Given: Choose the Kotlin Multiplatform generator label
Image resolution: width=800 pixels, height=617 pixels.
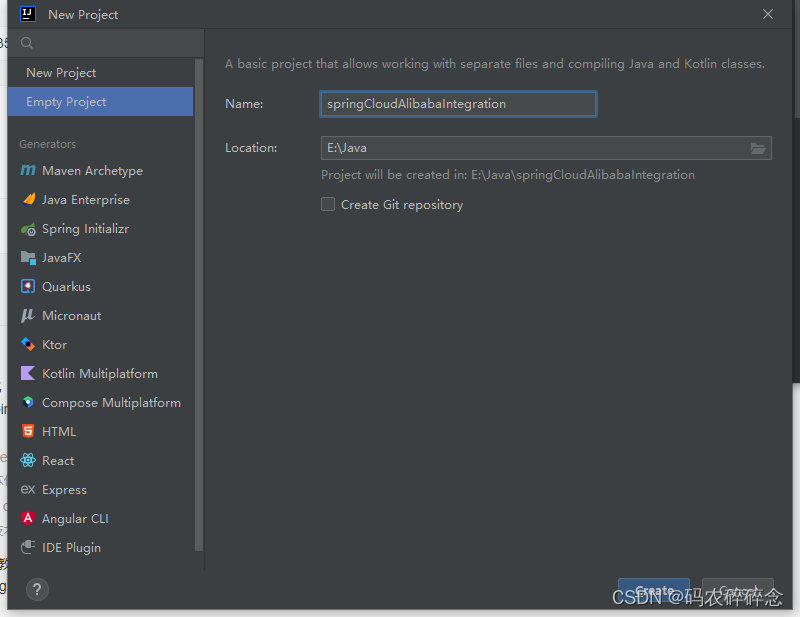Looking at the screenshot, I should (x=100, y=374).
